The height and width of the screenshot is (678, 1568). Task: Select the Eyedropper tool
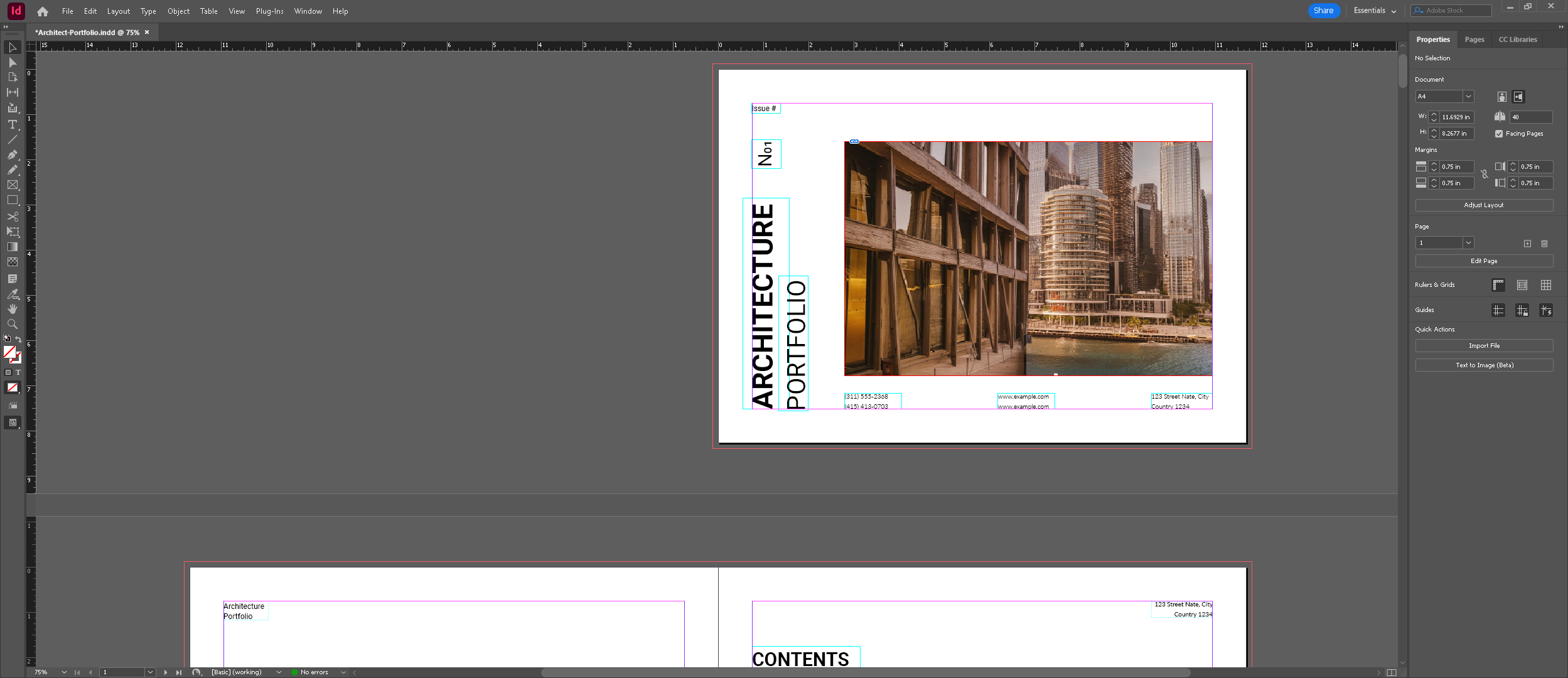point(13,294)
